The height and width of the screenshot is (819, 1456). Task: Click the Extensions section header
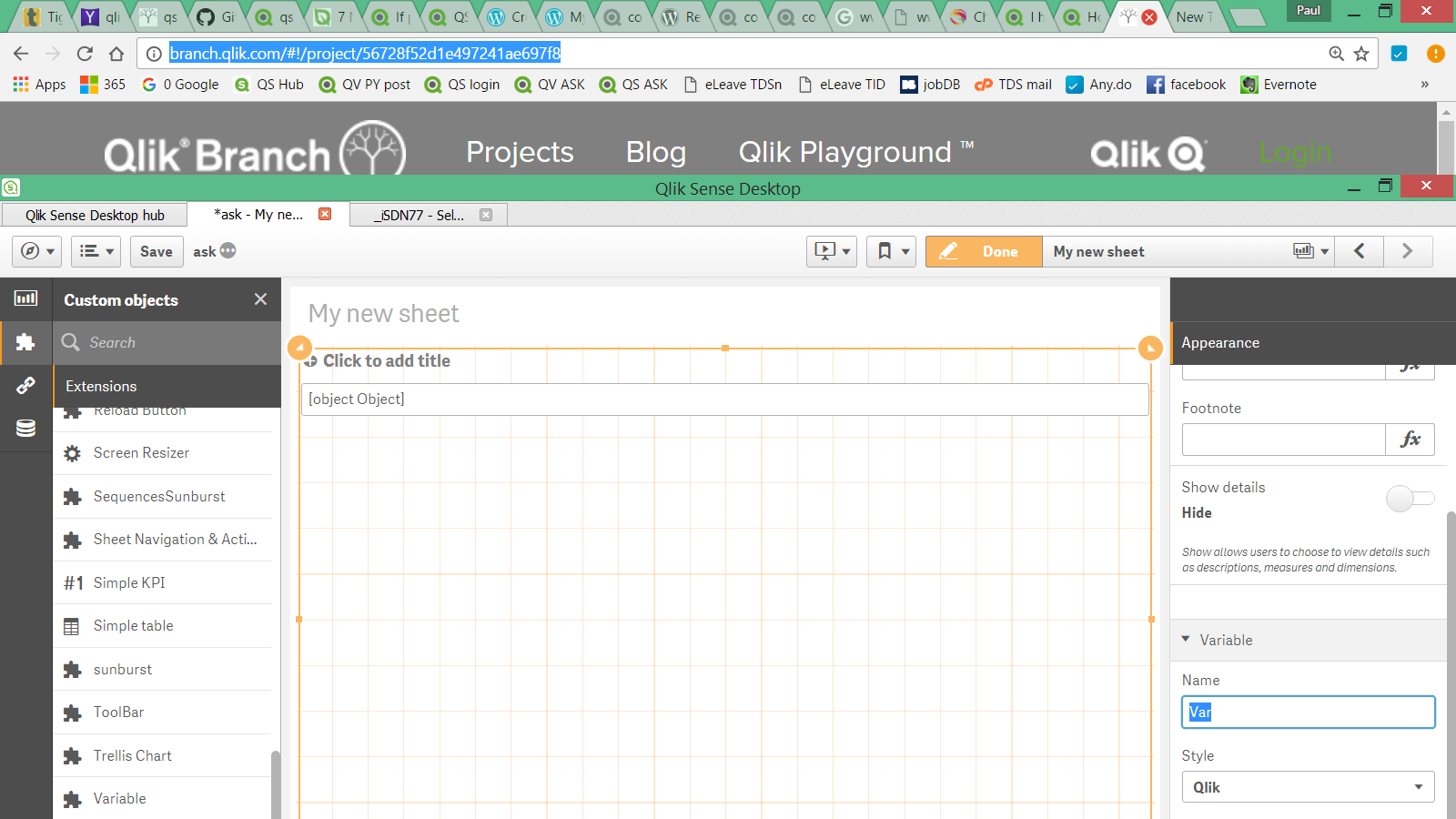(x=167, y=387)
